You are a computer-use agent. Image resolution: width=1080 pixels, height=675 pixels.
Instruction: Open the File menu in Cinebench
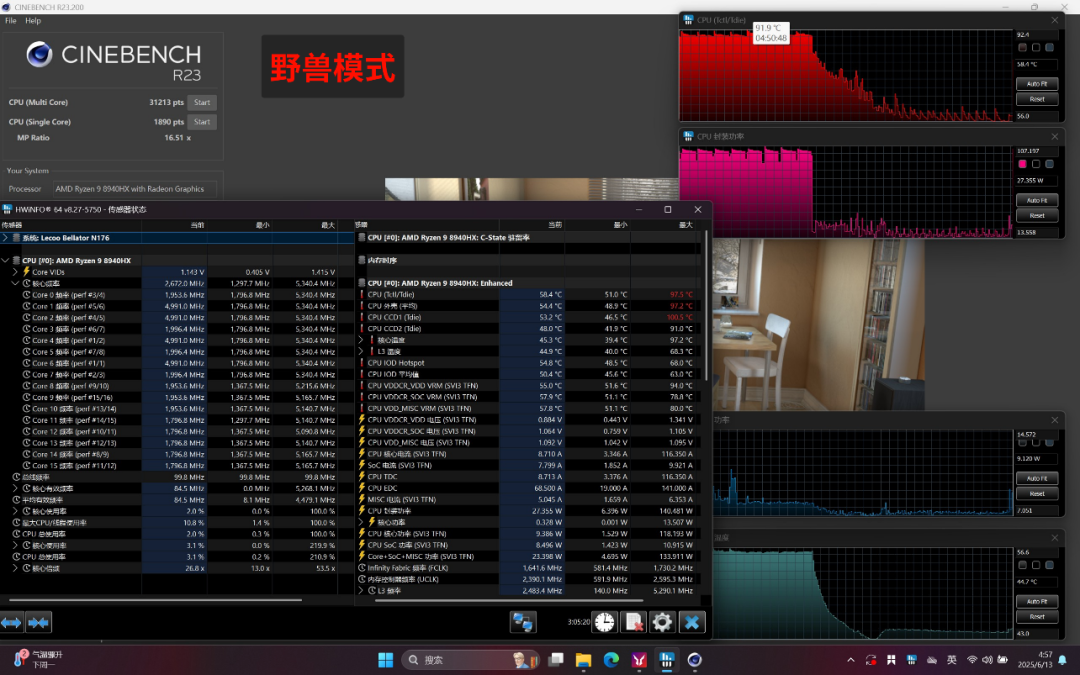[x=11, y=21]
